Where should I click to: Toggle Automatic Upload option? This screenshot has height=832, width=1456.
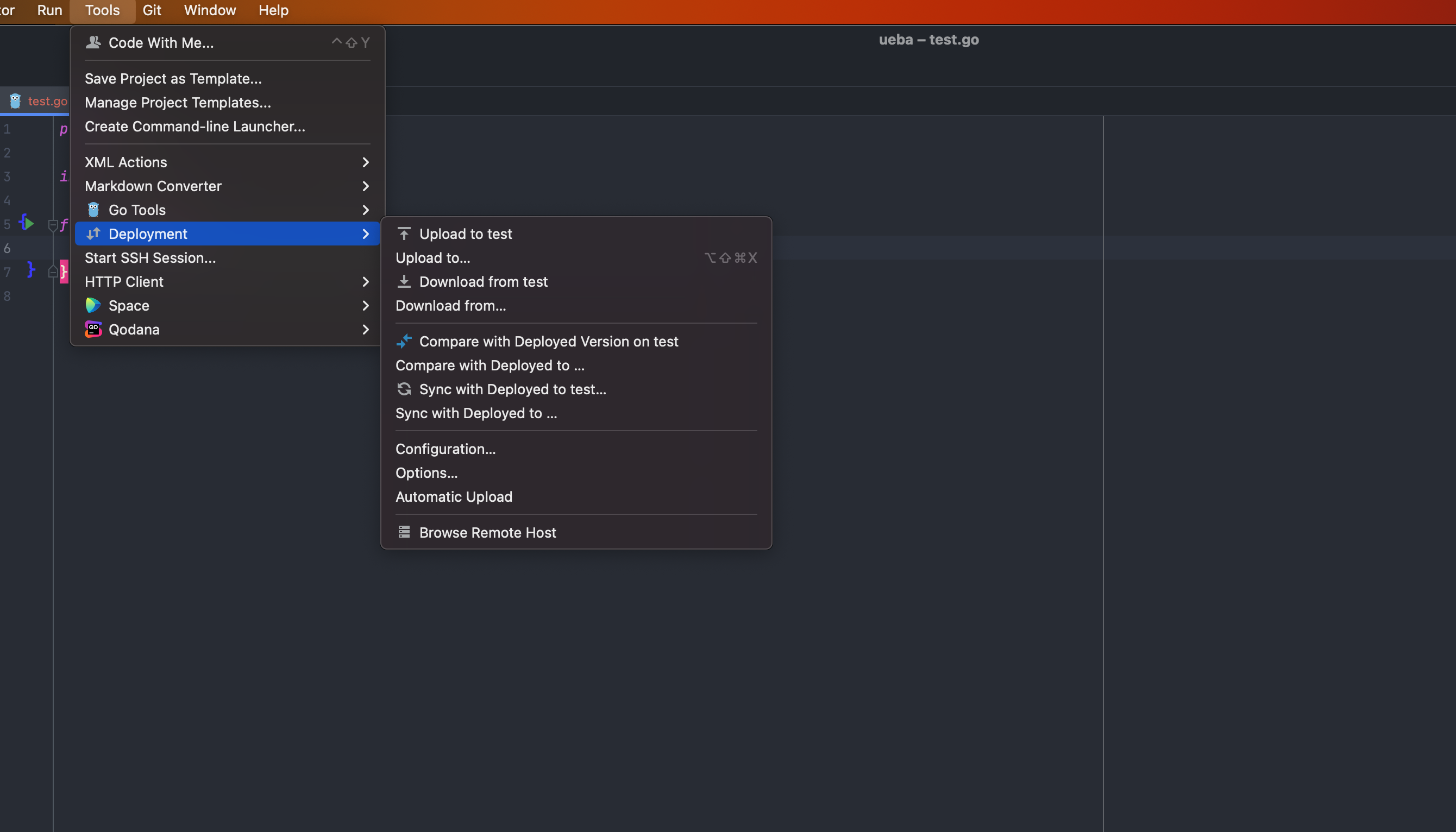453,496
